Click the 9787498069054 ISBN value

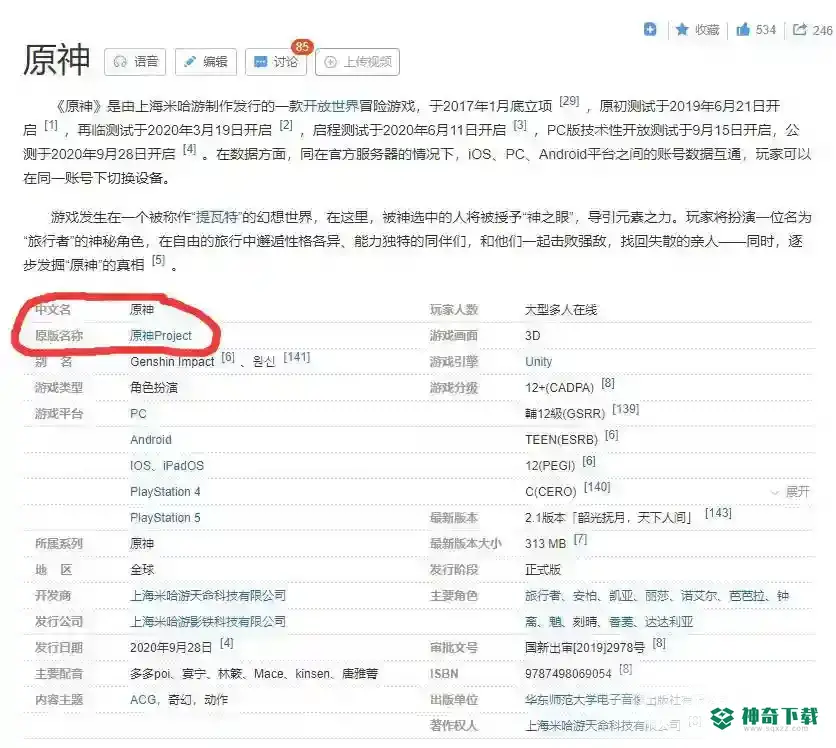(x=568, y=674)
